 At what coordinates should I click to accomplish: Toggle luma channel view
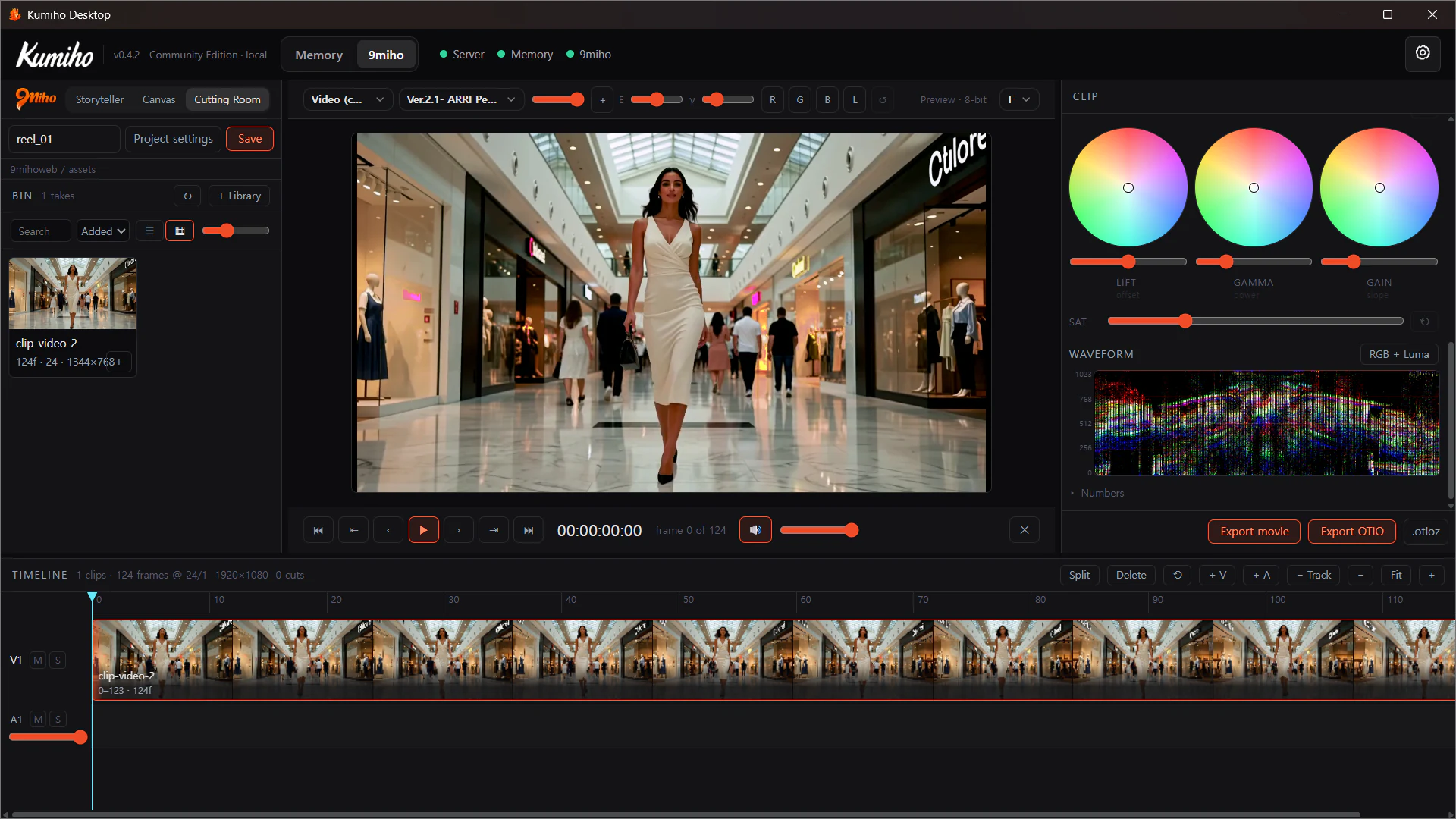coord(855,99)
